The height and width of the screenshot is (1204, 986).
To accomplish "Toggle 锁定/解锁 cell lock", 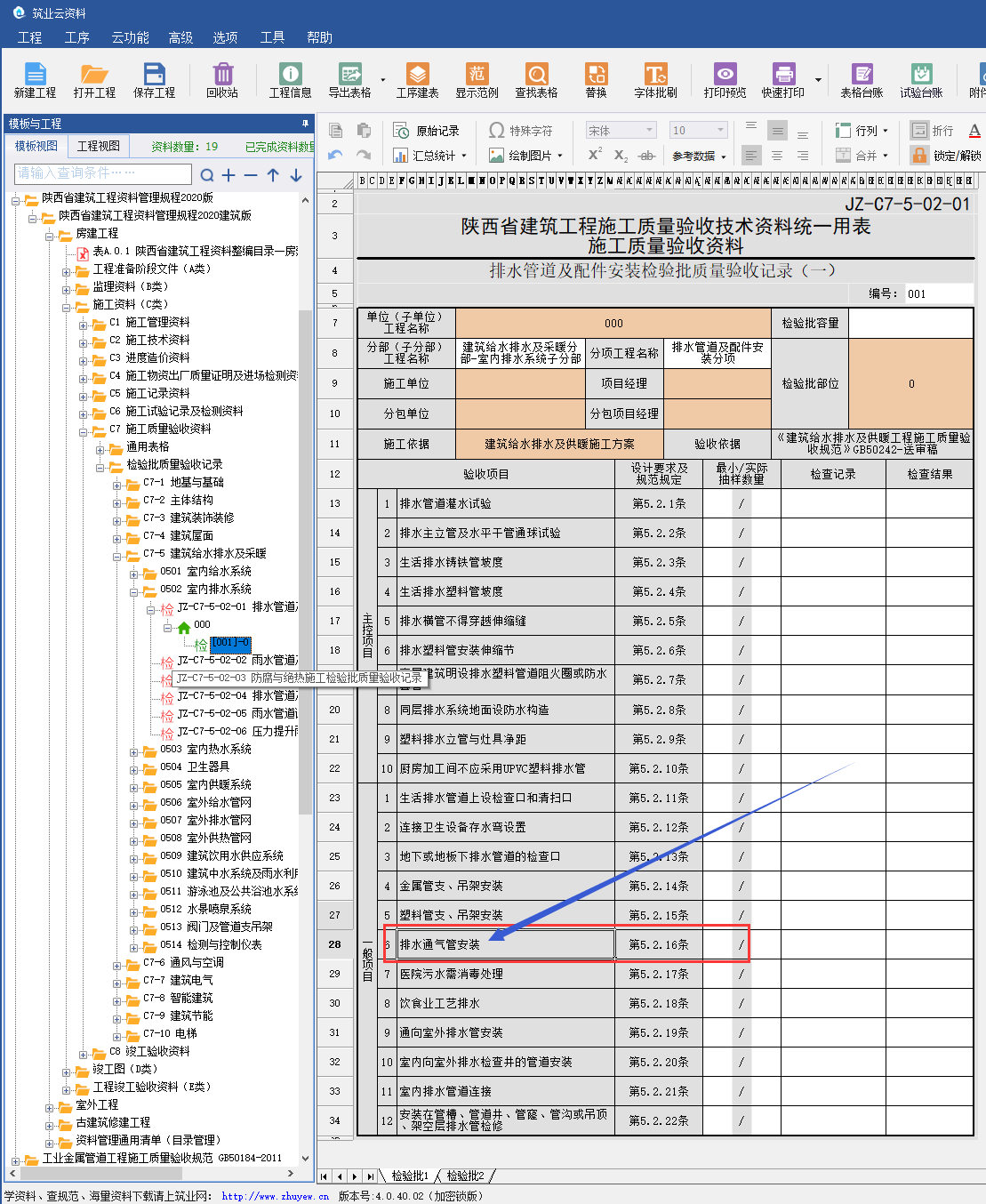I will [x=947, y=156].
